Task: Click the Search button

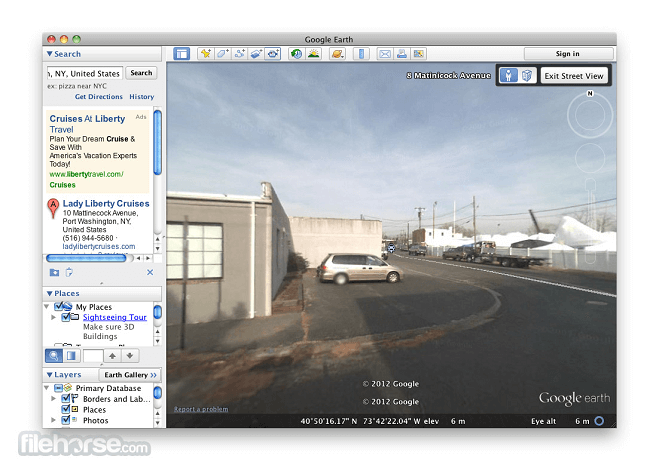Action: 141,73
